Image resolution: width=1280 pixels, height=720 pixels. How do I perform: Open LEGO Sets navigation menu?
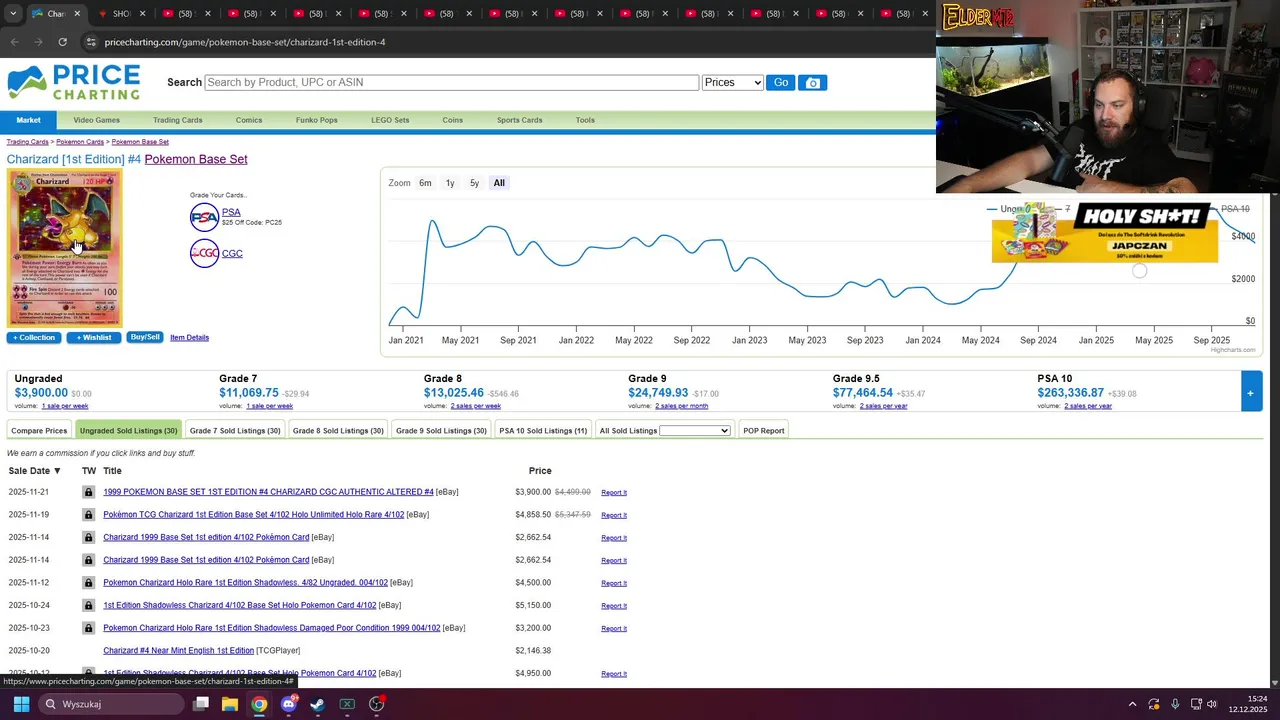coord(390,120)
